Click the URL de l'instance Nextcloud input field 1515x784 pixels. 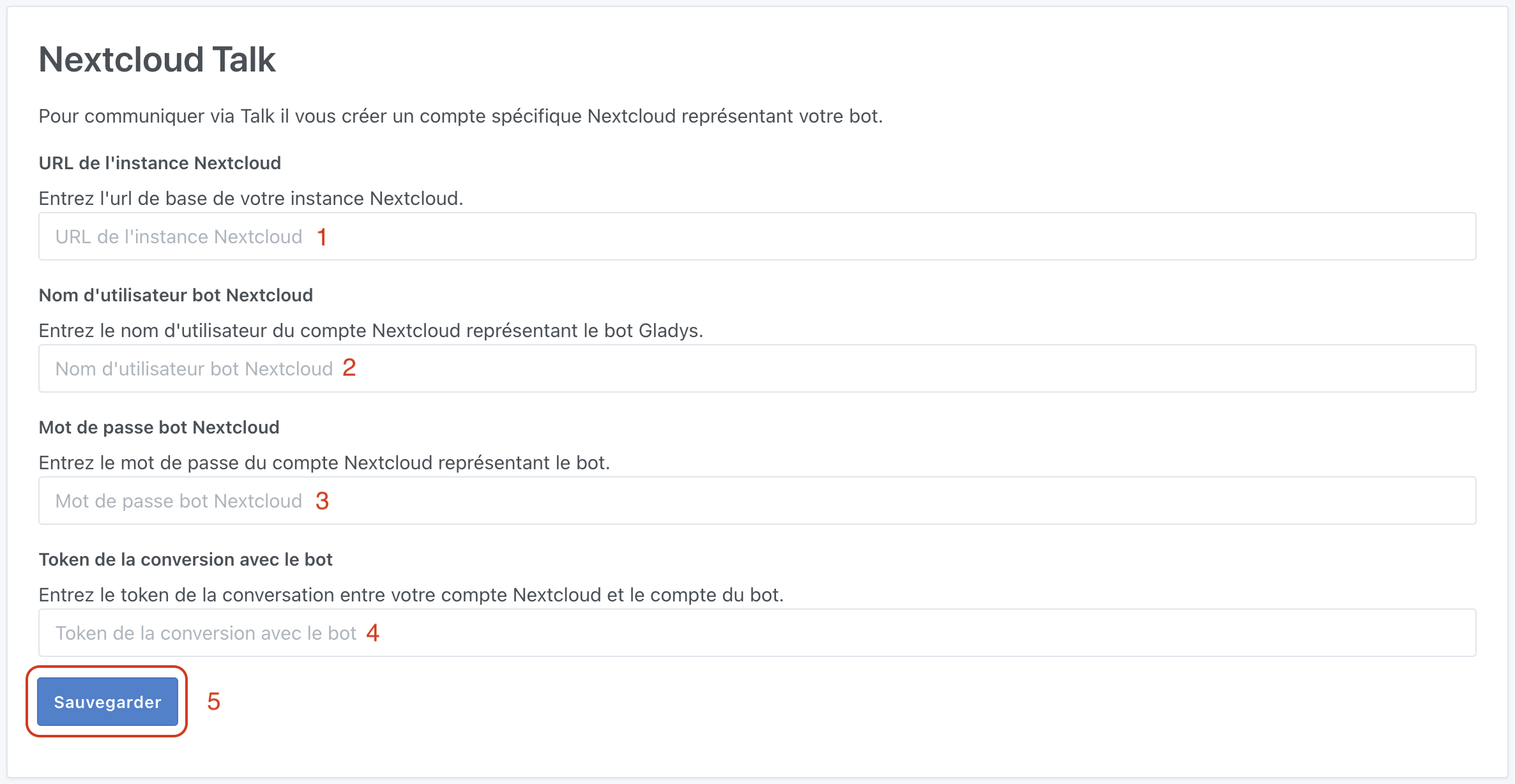click(757, 236)
